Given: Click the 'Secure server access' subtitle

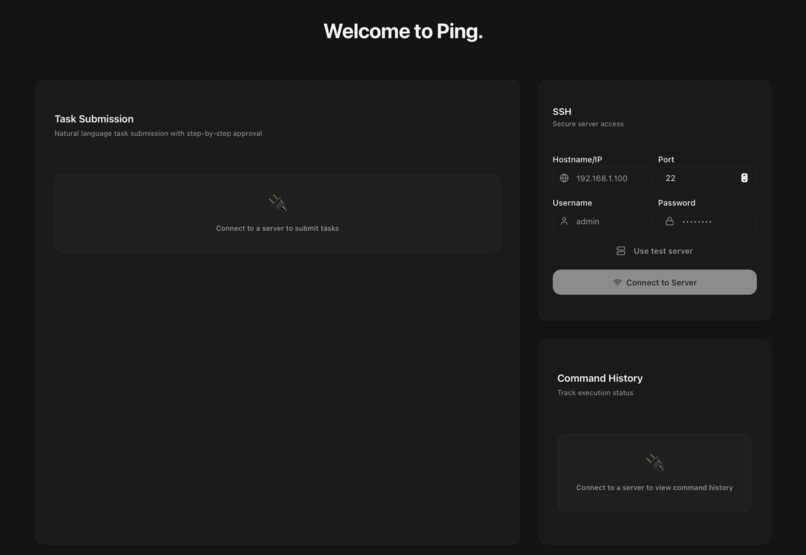Looking at the screenshot, I should click(x=588, y=124).
